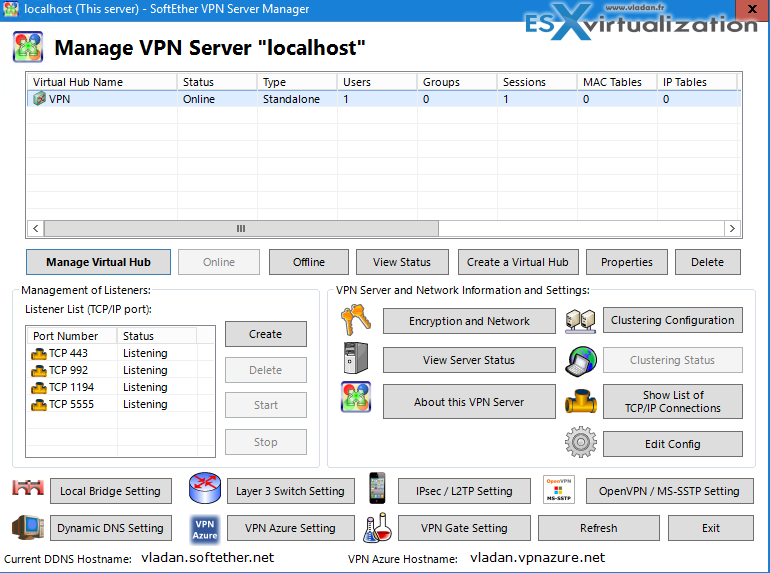Sort listeners by the Port Number column header
Image resolution: width=770 pixels, height=573 pixels.
coord(72,336)
